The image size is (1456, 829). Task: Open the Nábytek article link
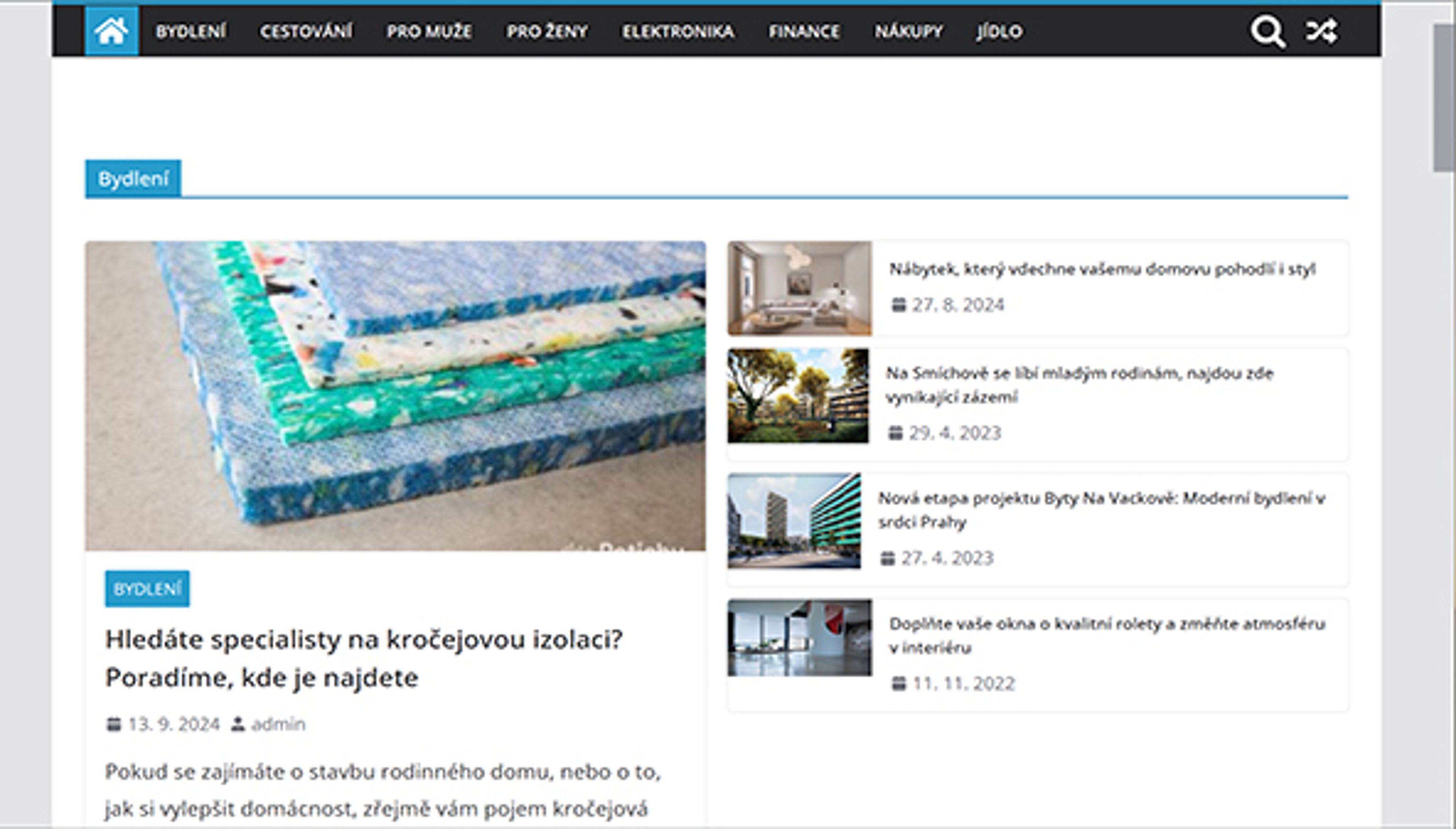pos(1102,269)
